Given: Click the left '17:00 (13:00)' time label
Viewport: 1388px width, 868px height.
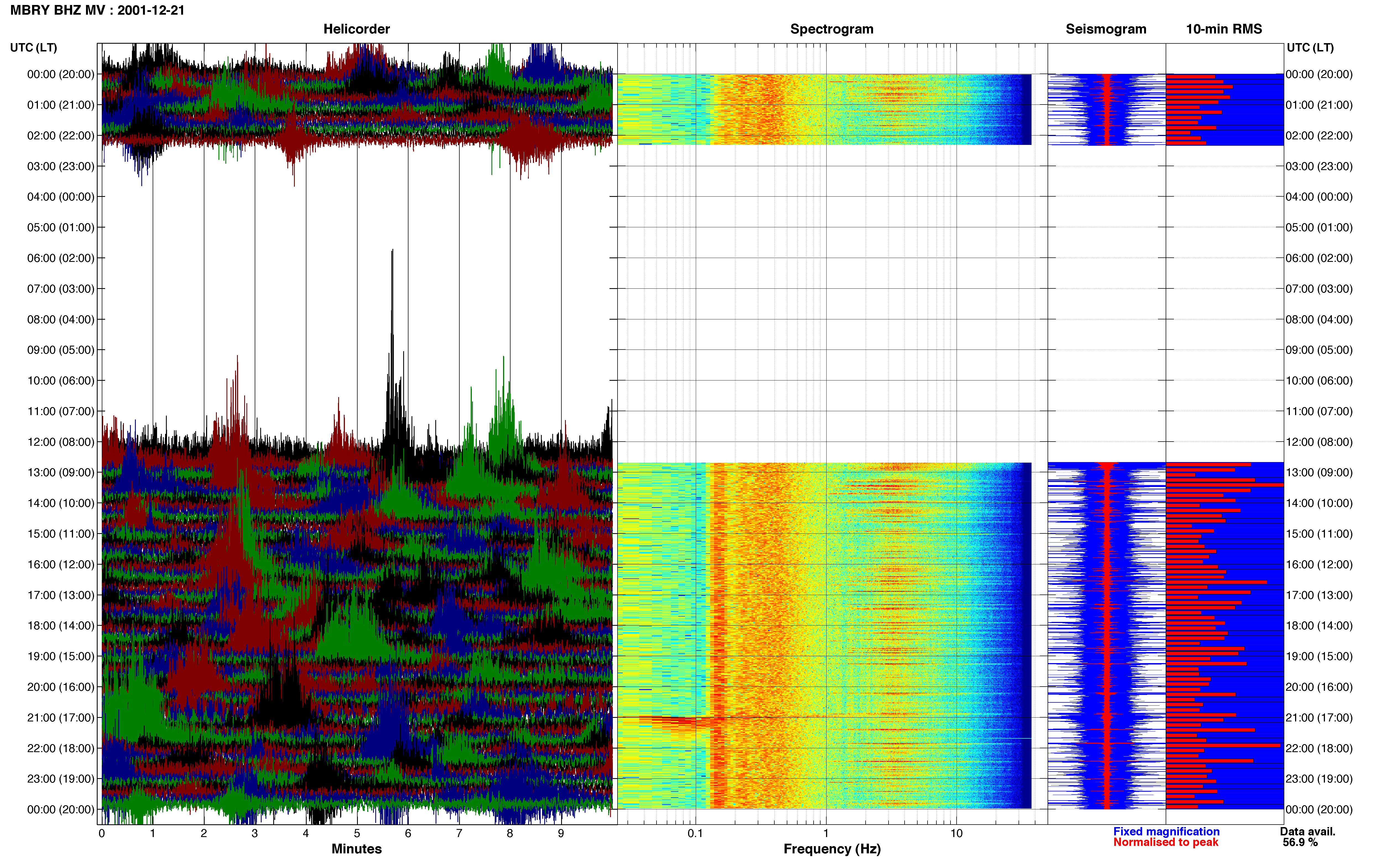Looking at the screenshot, I should [61, 595].
